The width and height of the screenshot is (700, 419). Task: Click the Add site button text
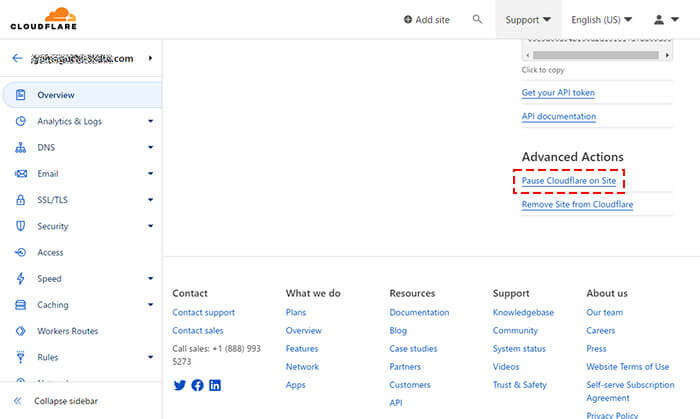[432, 20]
